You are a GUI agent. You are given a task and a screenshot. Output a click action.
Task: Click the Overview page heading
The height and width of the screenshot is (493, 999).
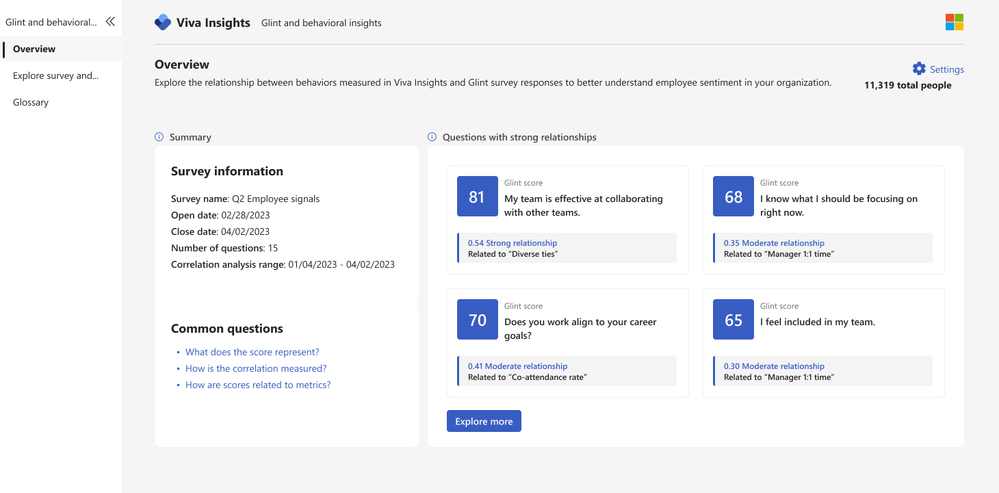[182, 64]
